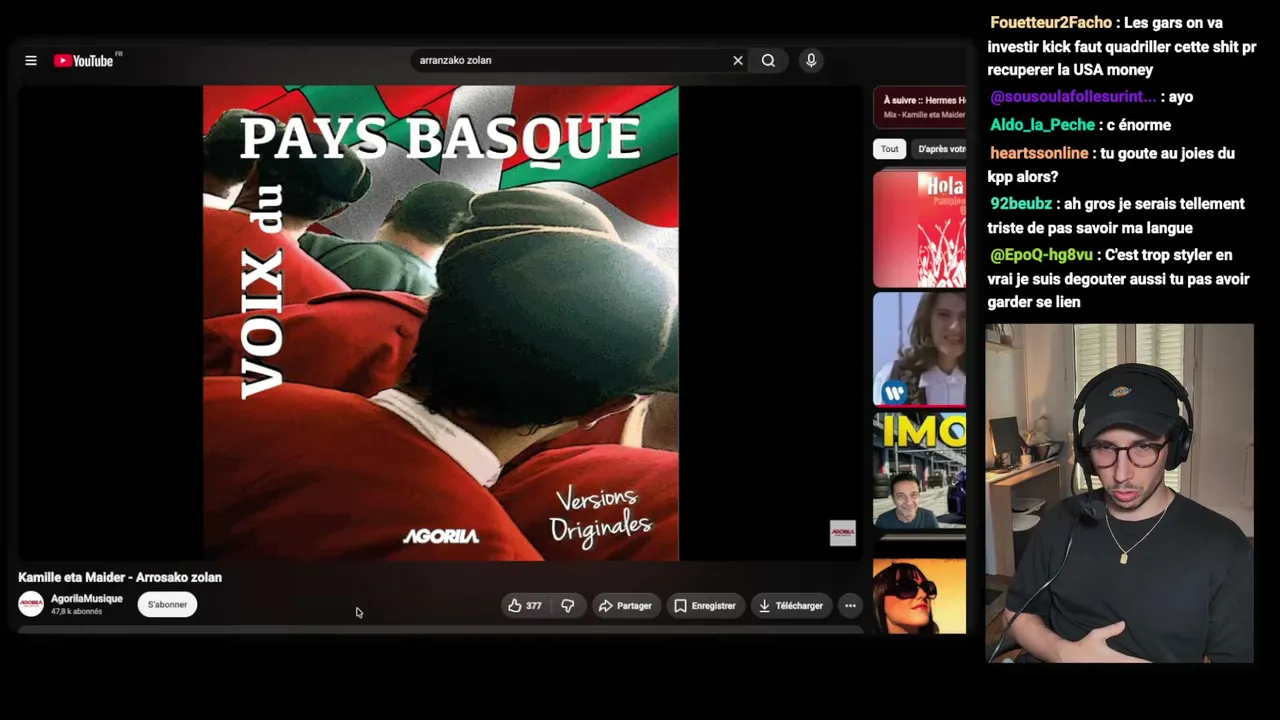Start voice search with the microphone icon
The width and height of the screenshot is (1280, 720).
tap(811, 61)
